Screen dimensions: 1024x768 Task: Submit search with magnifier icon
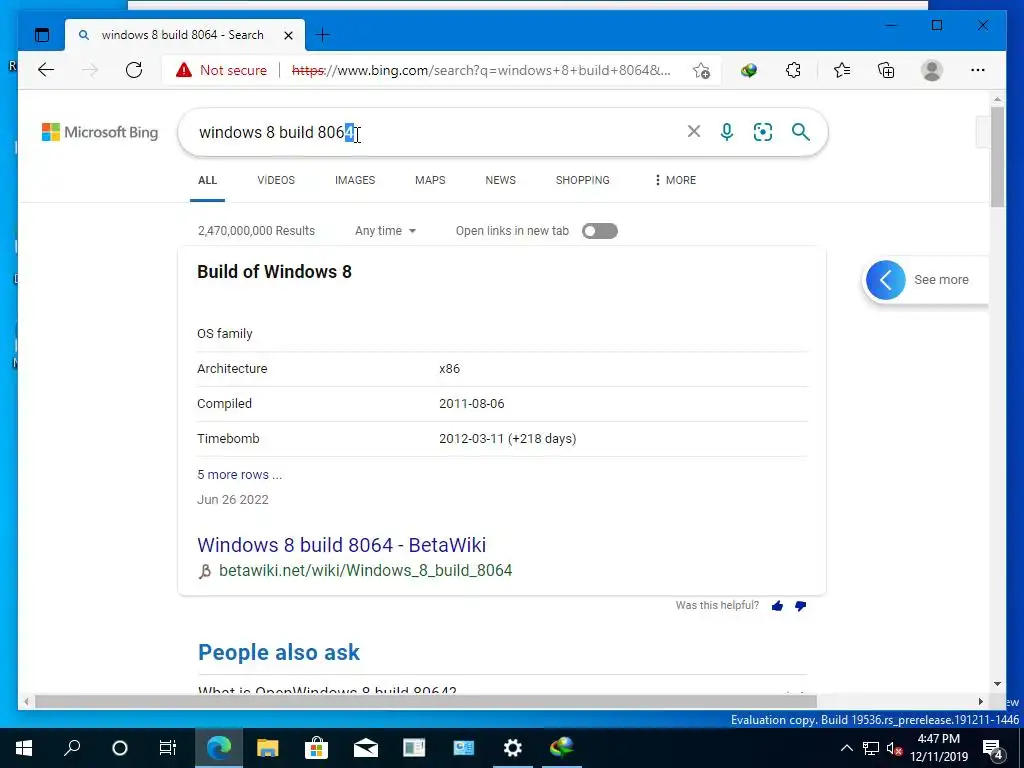pyautogui.click(x=801, y=132)
